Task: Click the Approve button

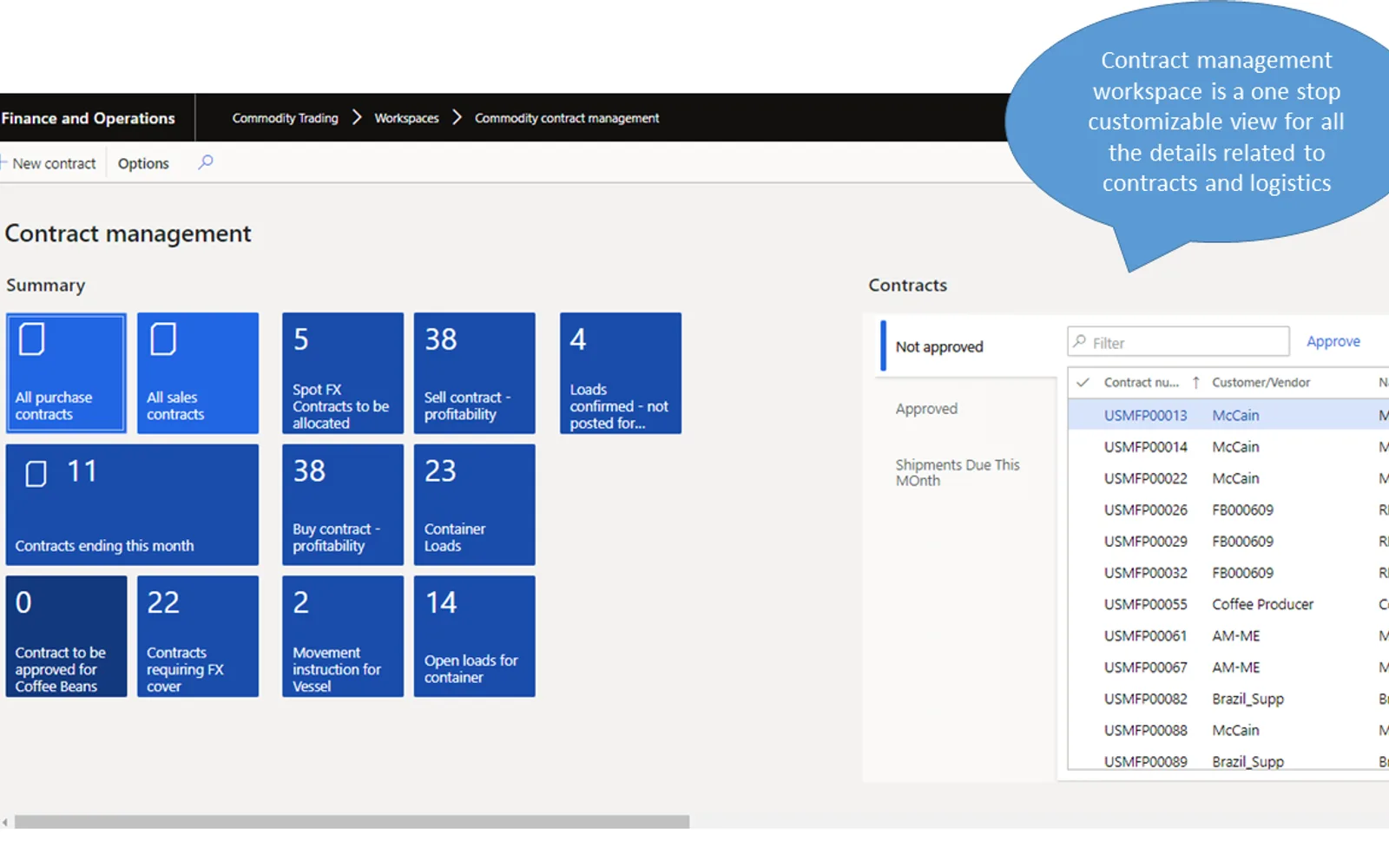Action: click(x=1333, y=341)
